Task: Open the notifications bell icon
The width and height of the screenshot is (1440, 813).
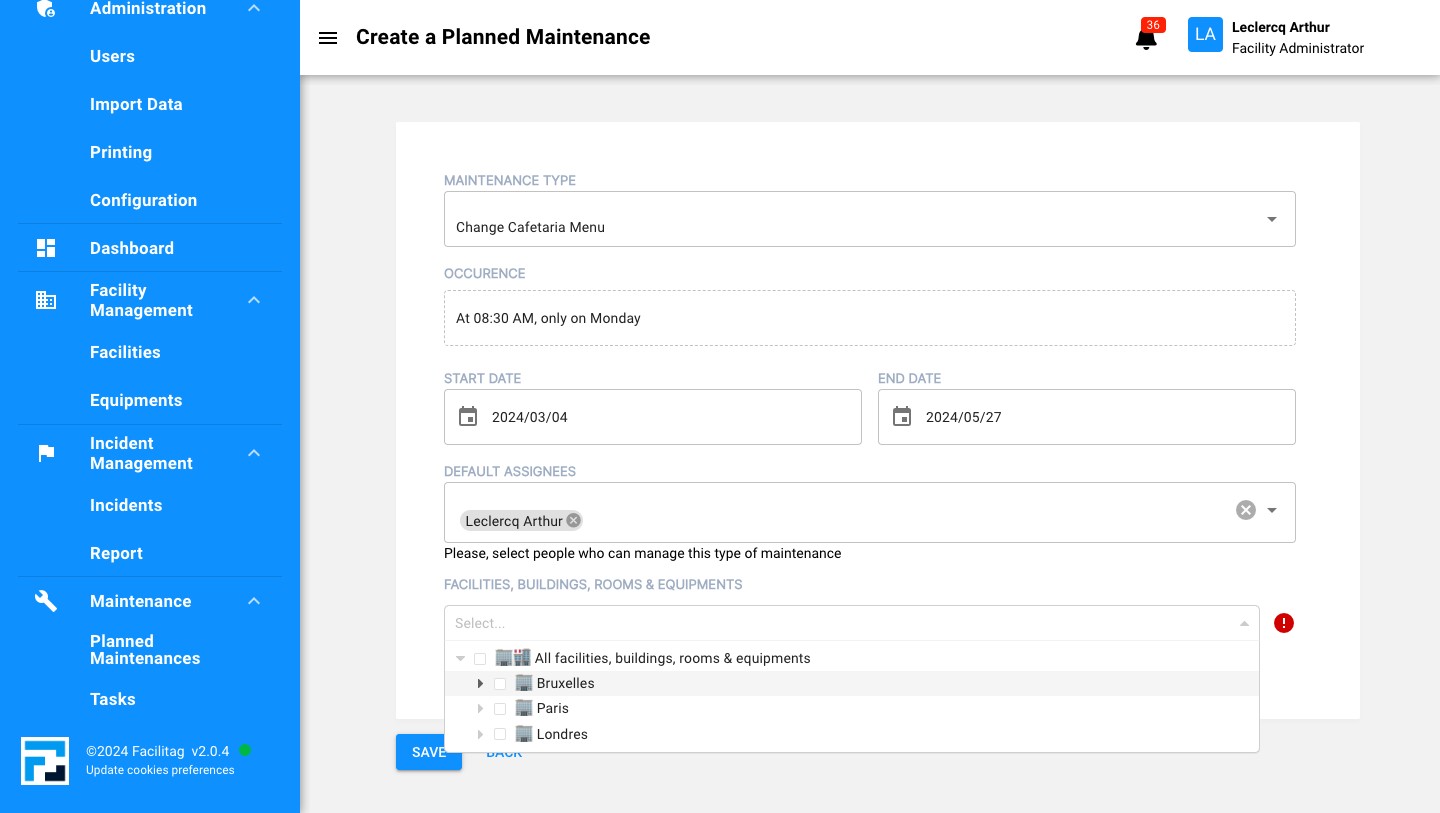Action: [x=1146, y=39]
